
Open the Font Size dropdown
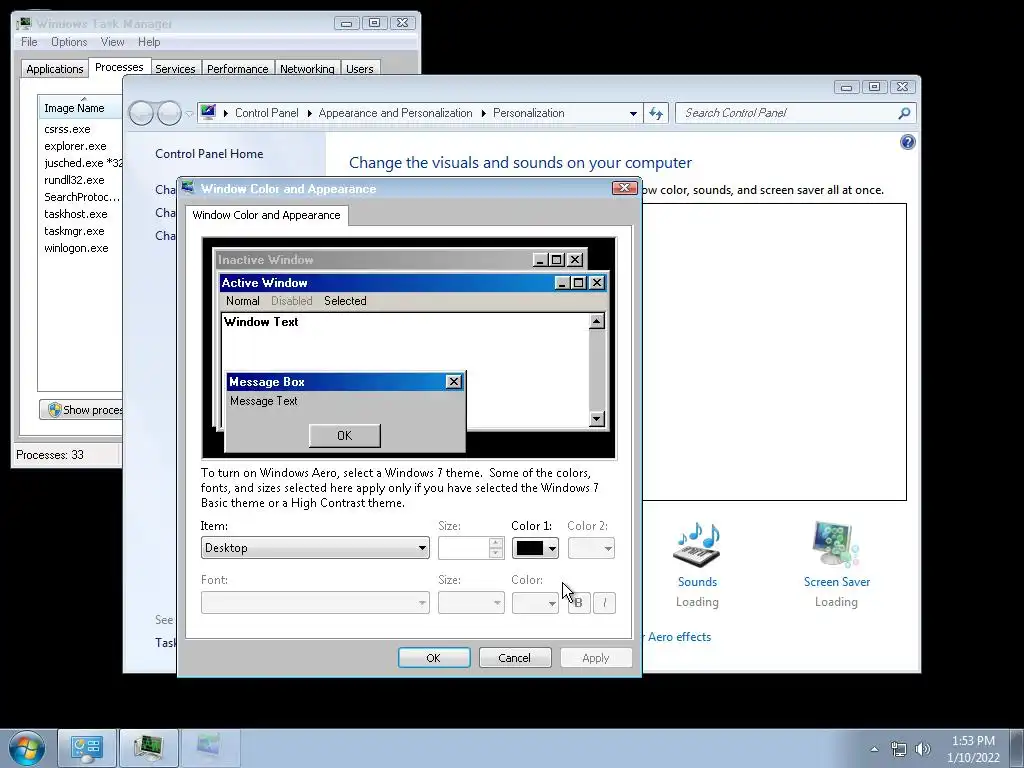pos(471,603)
